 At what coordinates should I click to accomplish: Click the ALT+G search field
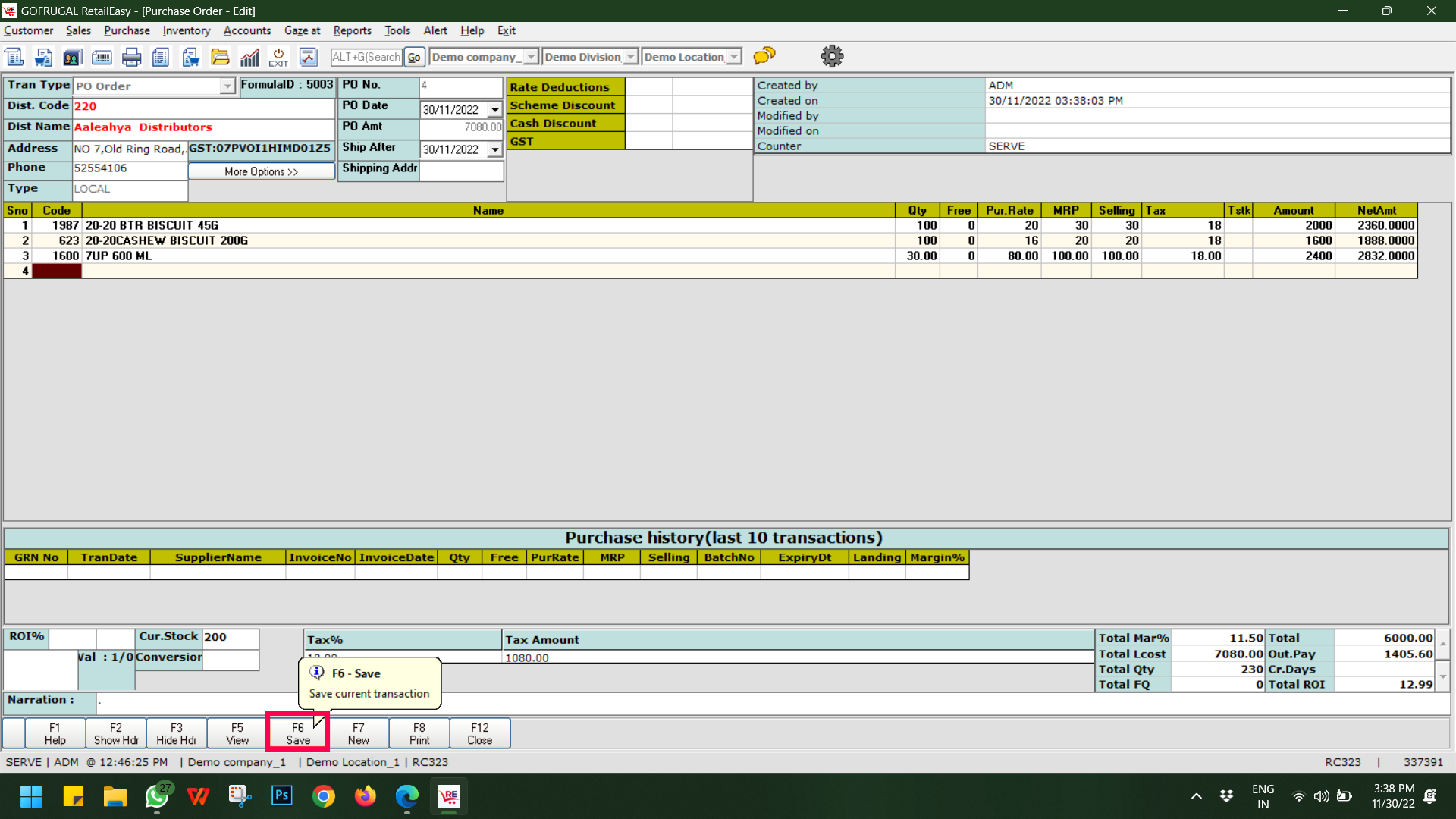tap(366, 57)
